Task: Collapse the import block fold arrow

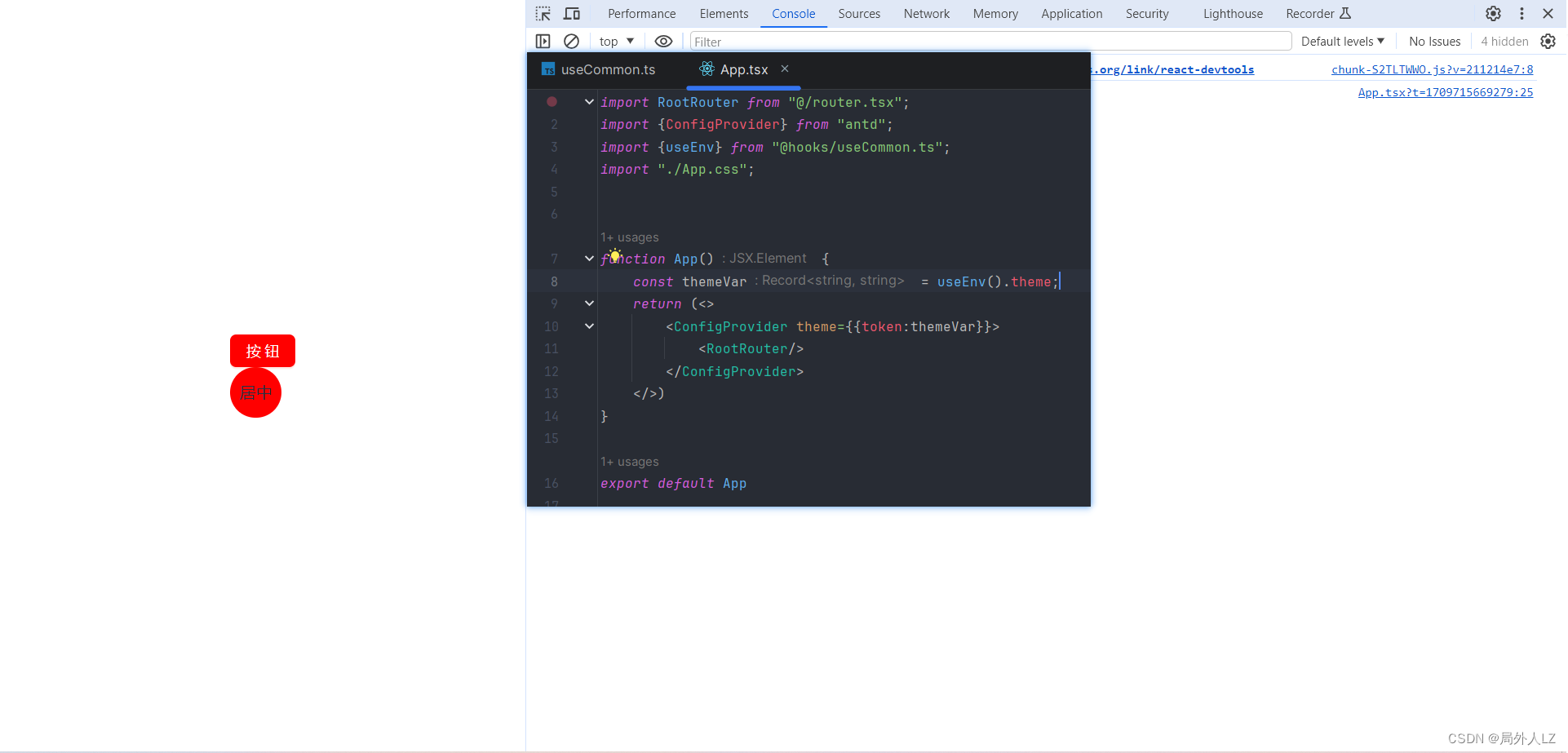Action: (589, 102)
